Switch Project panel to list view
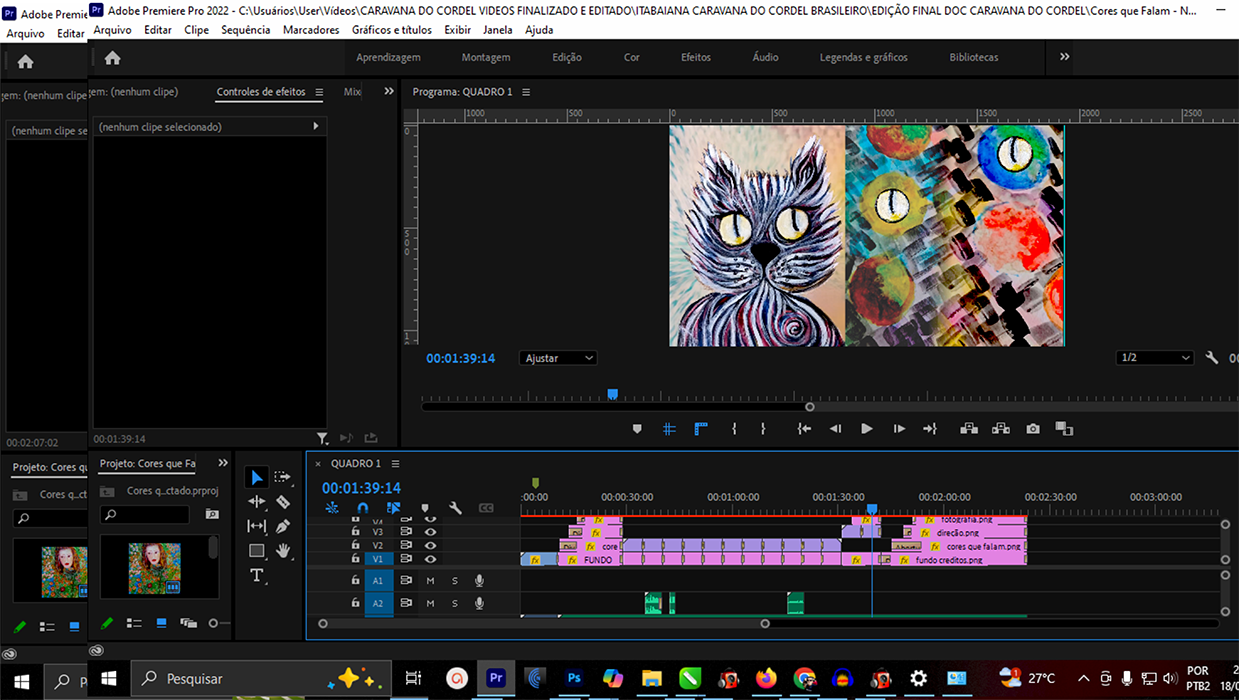Viewport: 1239px width, 700px height. [x=134, y=624]
